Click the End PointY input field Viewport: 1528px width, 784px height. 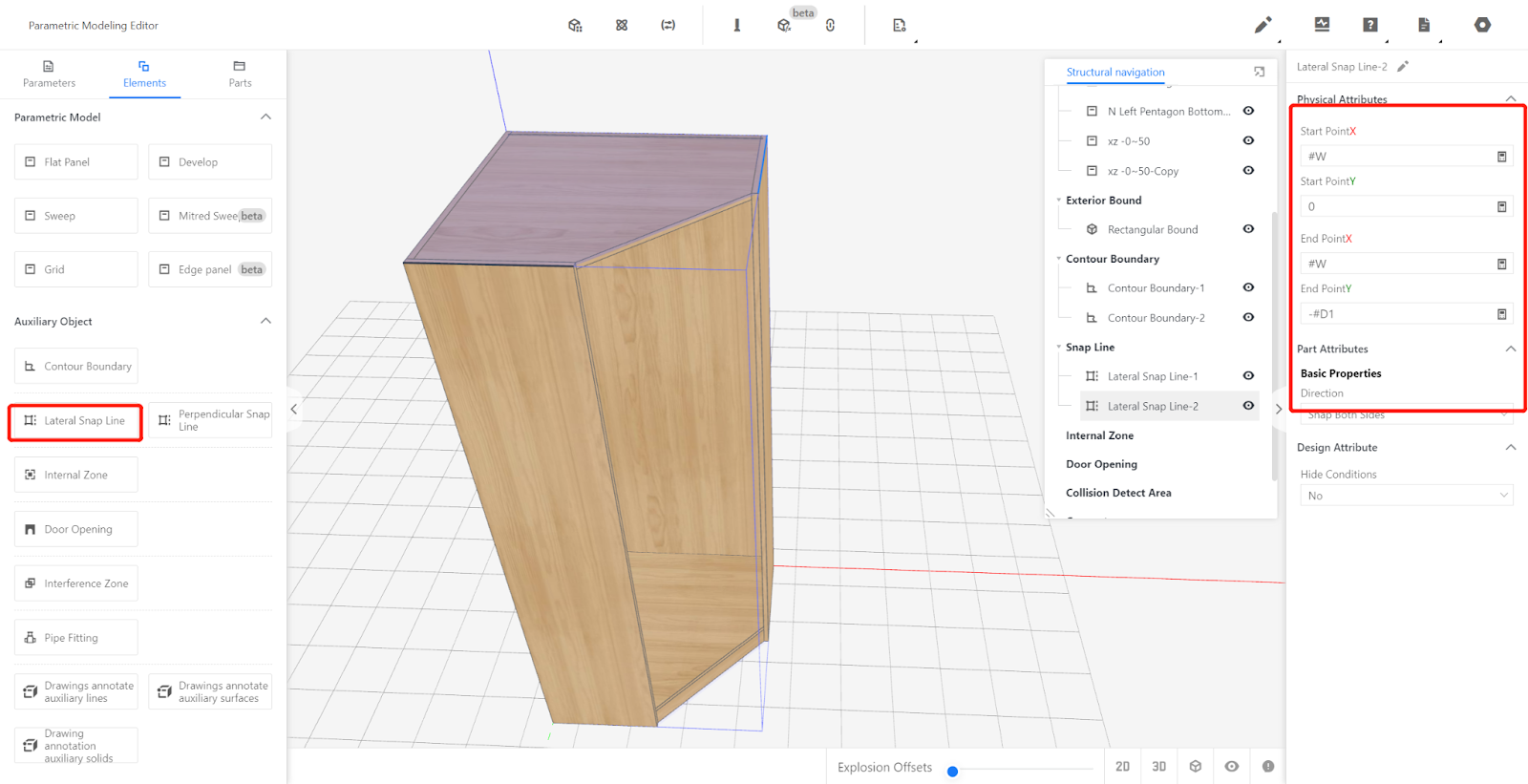point(1394,314)
